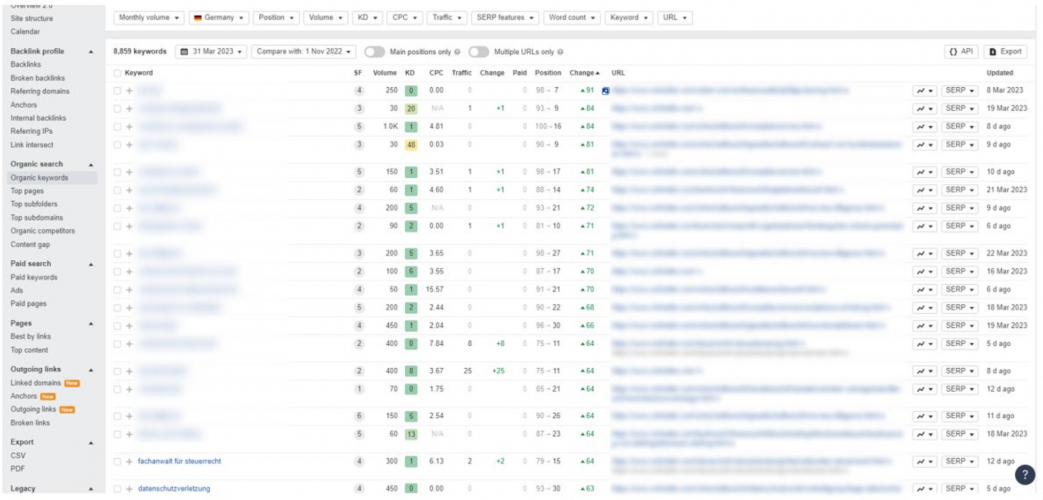This screenshot has height=500, width=1043.
Task: Check the box on the 88→14 position row
Action: 117,190
